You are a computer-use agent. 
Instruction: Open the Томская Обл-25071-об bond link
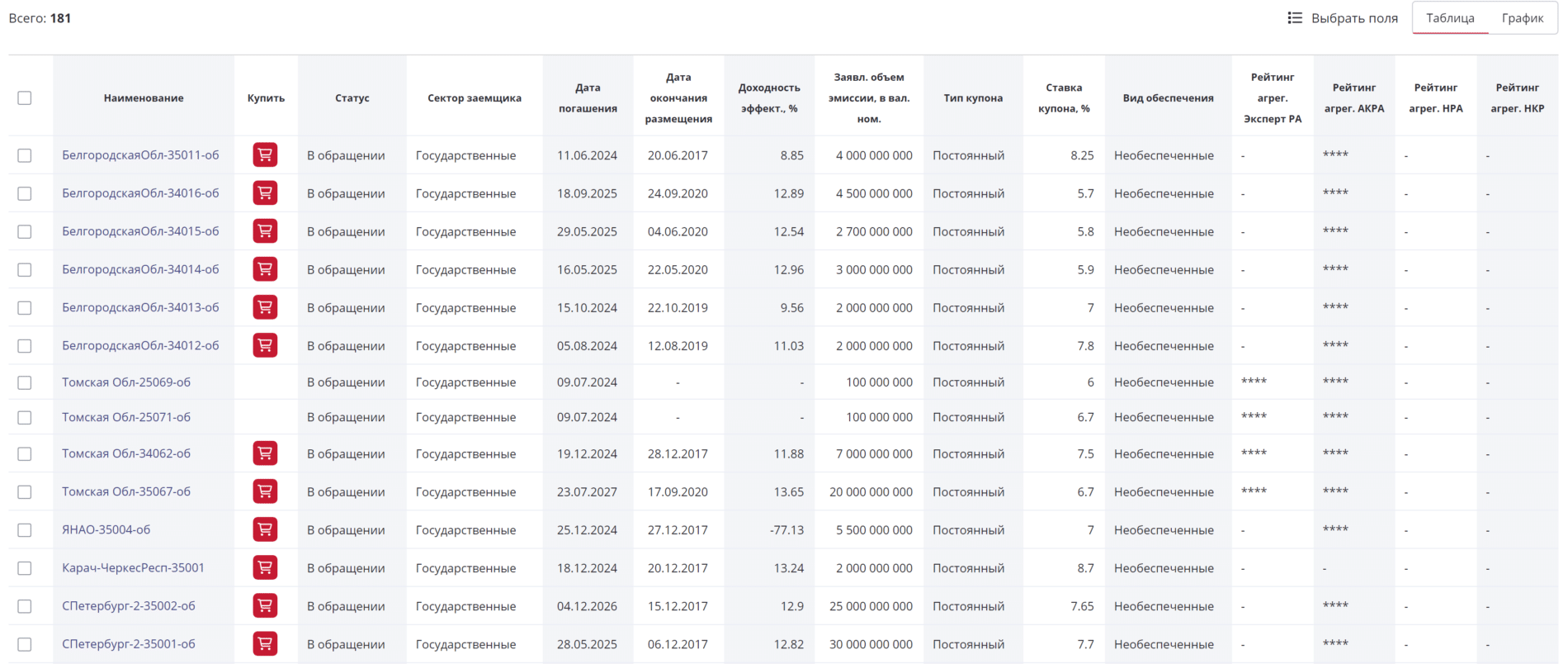[x=126, y=417]
